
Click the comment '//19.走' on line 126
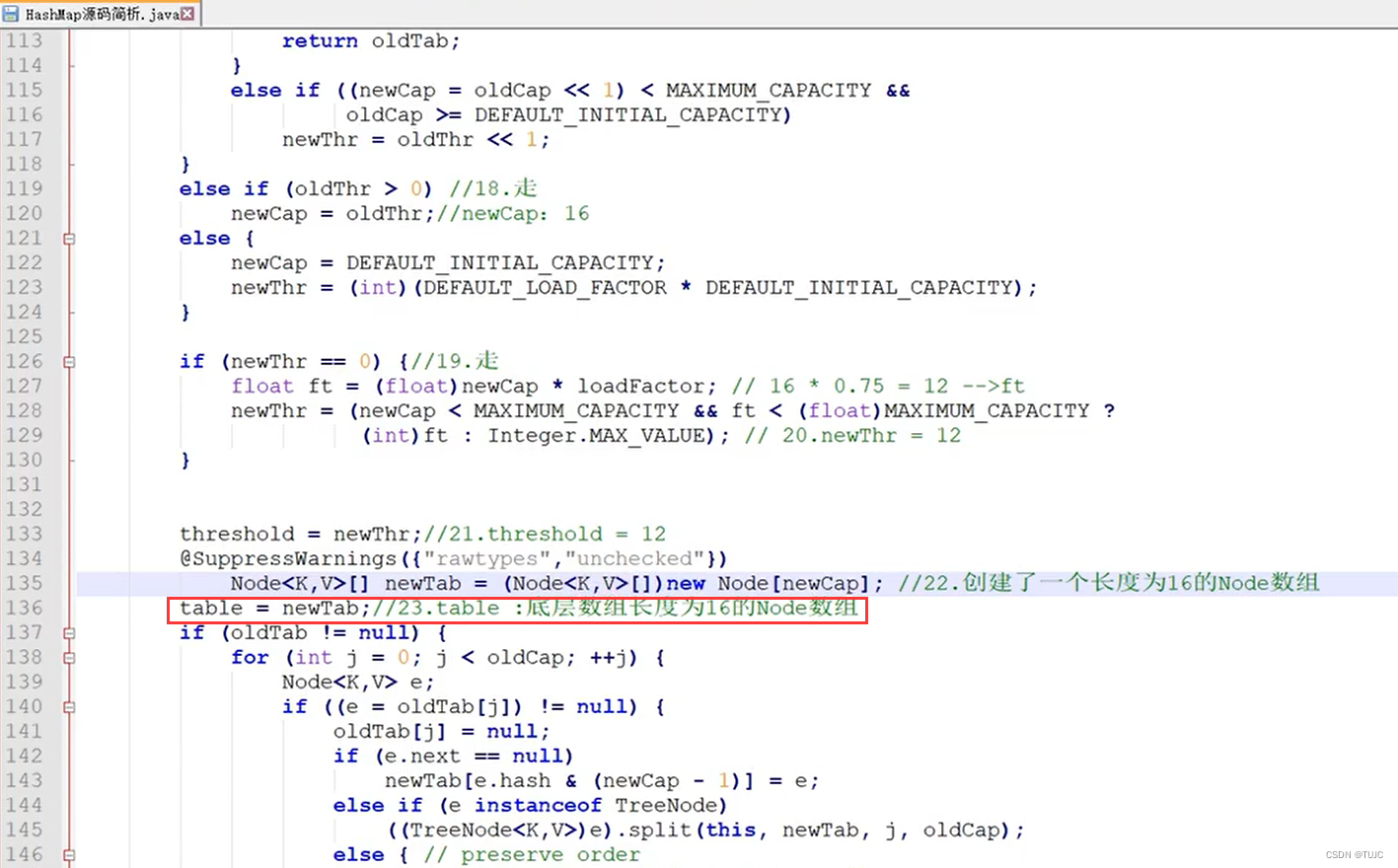point(455,361)
